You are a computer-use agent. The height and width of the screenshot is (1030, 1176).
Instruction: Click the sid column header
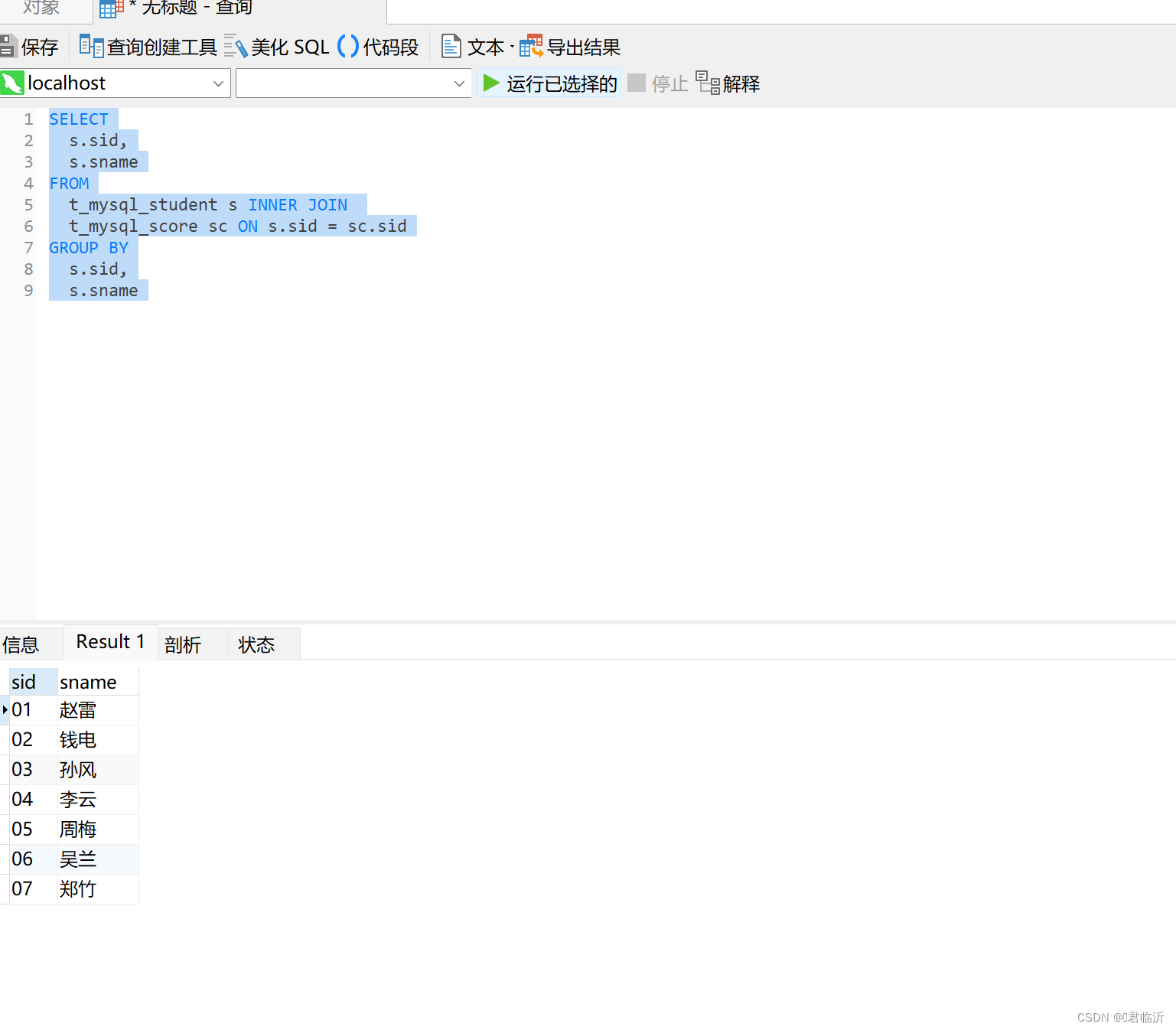(x=34, y=682)
